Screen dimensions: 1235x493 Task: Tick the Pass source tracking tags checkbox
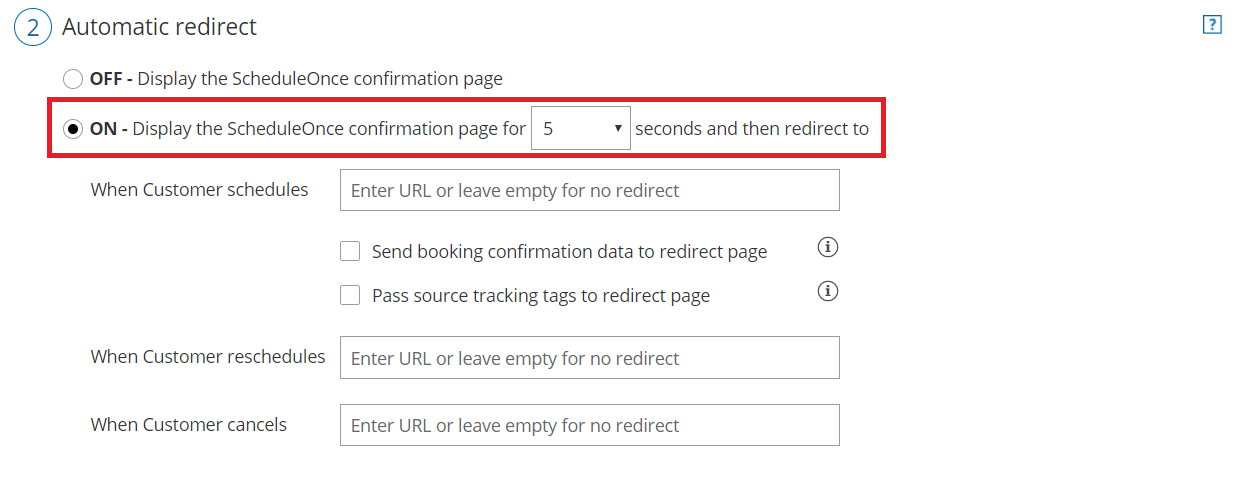tap(350, 296)
